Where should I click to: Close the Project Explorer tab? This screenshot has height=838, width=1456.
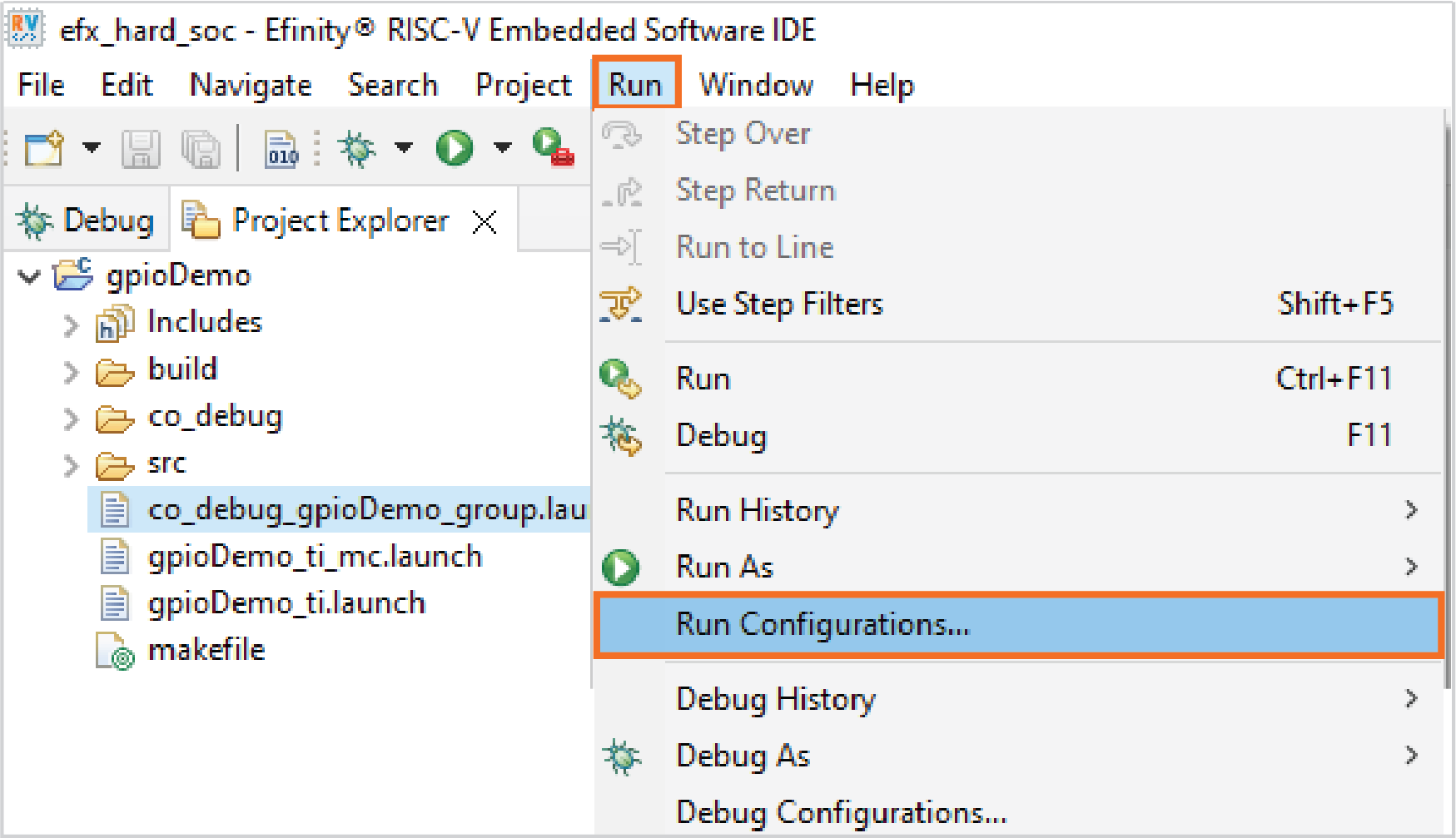point(485,222)
